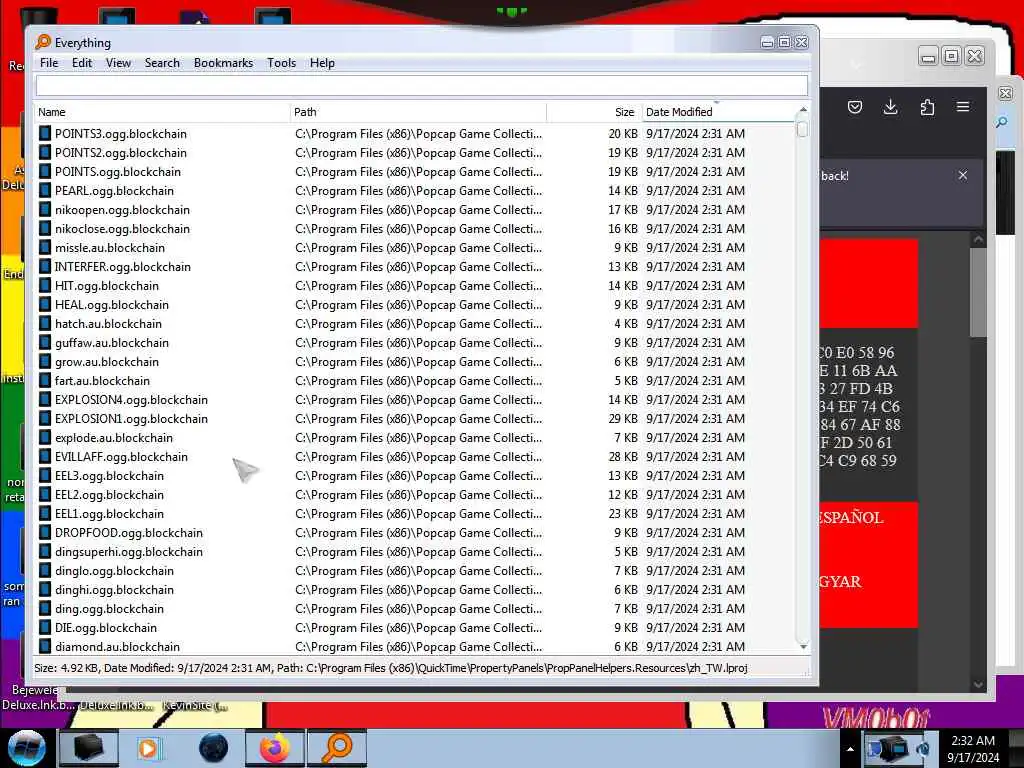Open the File menu in Everything
The width and height of the screenshot is (1024, 768).
click(x=48, y=63)
